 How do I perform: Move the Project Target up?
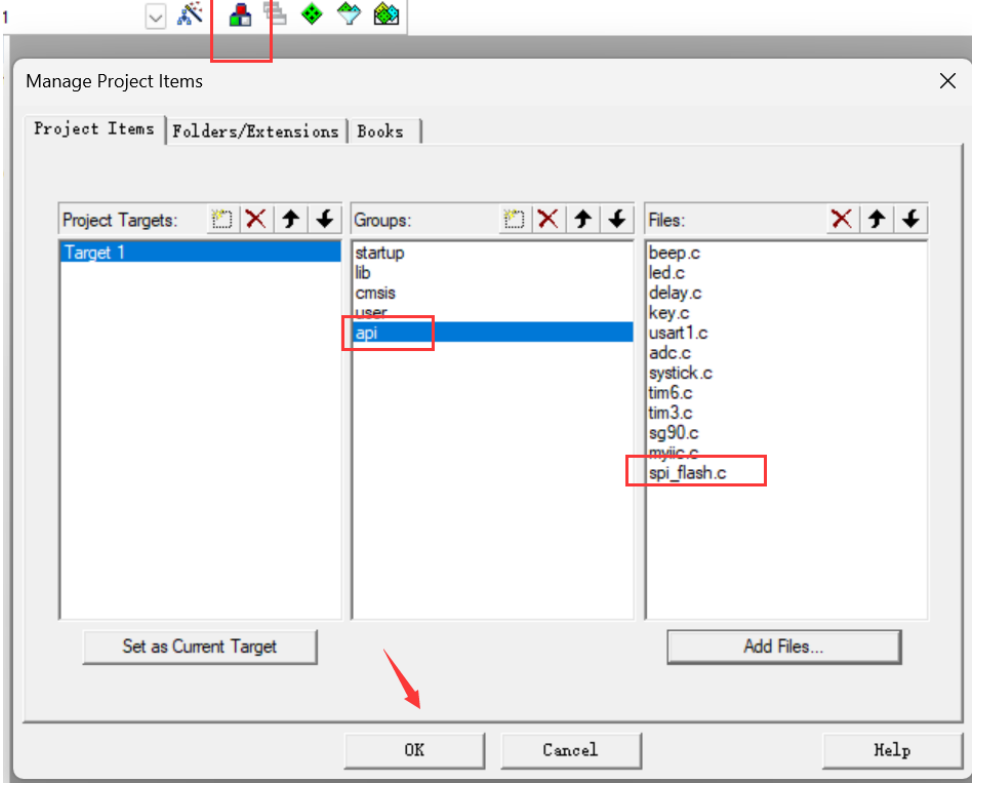tap(290, 220)
